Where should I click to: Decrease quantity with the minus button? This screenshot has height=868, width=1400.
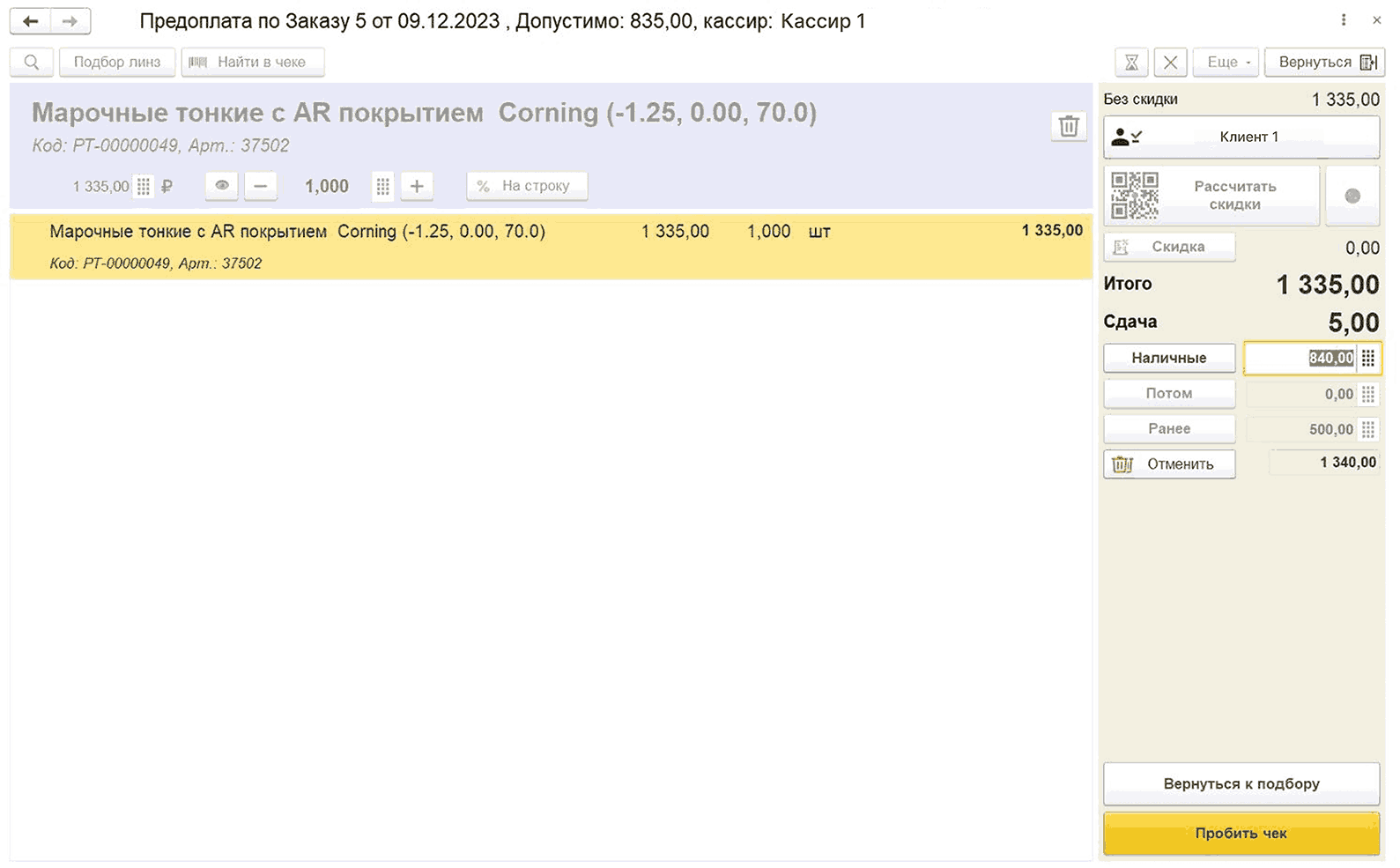(x=261, y=186)
